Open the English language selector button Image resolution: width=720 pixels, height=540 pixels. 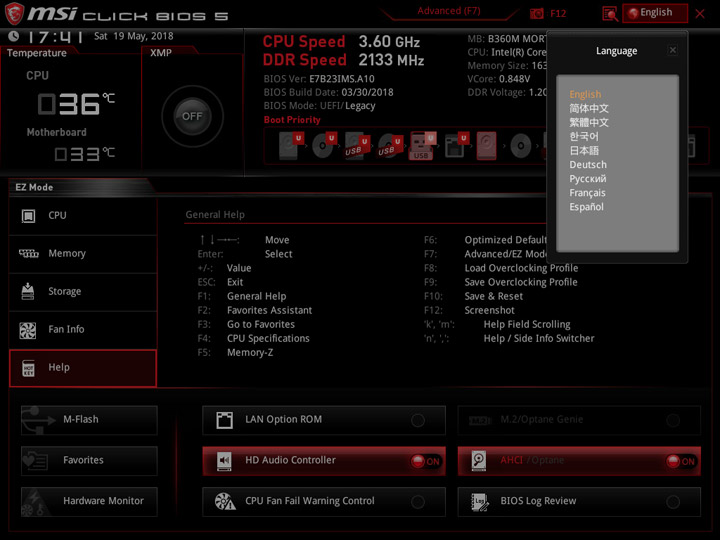(655, 13)
